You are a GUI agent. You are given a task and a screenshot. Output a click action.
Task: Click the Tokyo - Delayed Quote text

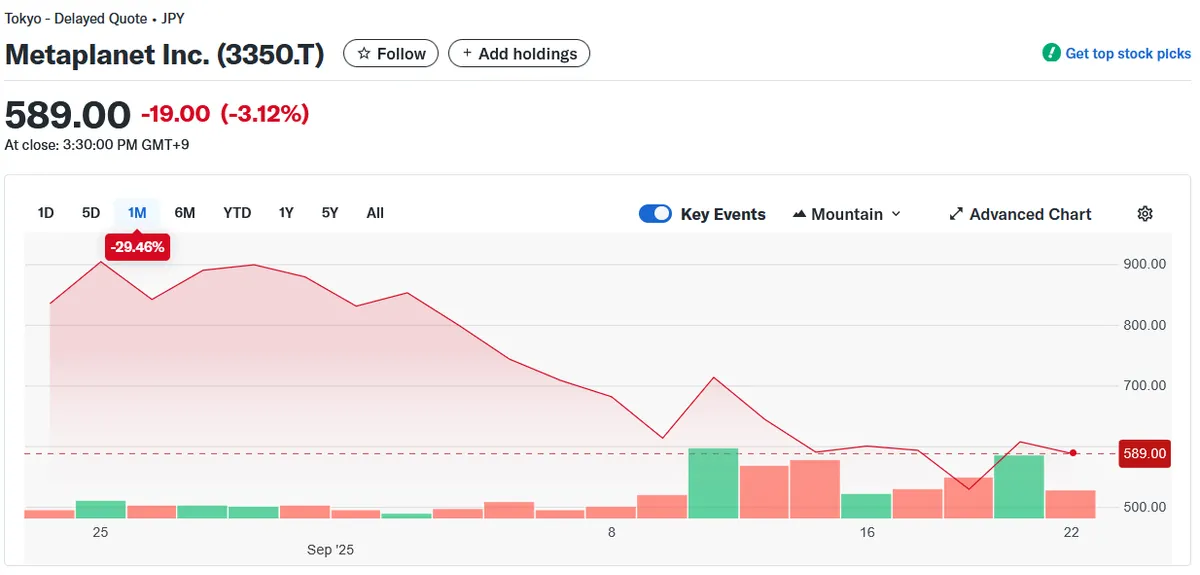pyautogui.click(x=77, y=19)
